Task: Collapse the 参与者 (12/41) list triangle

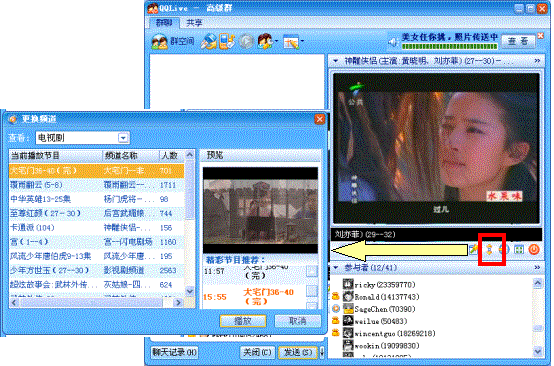Action: click(335, 267)
